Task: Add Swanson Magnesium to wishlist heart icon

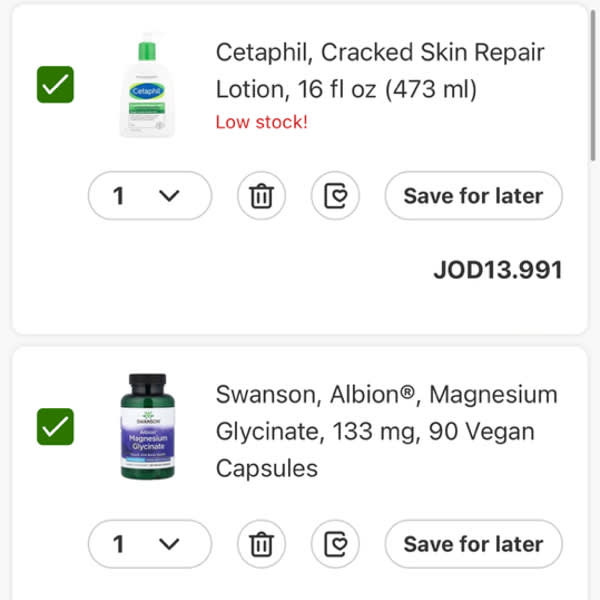Action: (x=335, y=544)
